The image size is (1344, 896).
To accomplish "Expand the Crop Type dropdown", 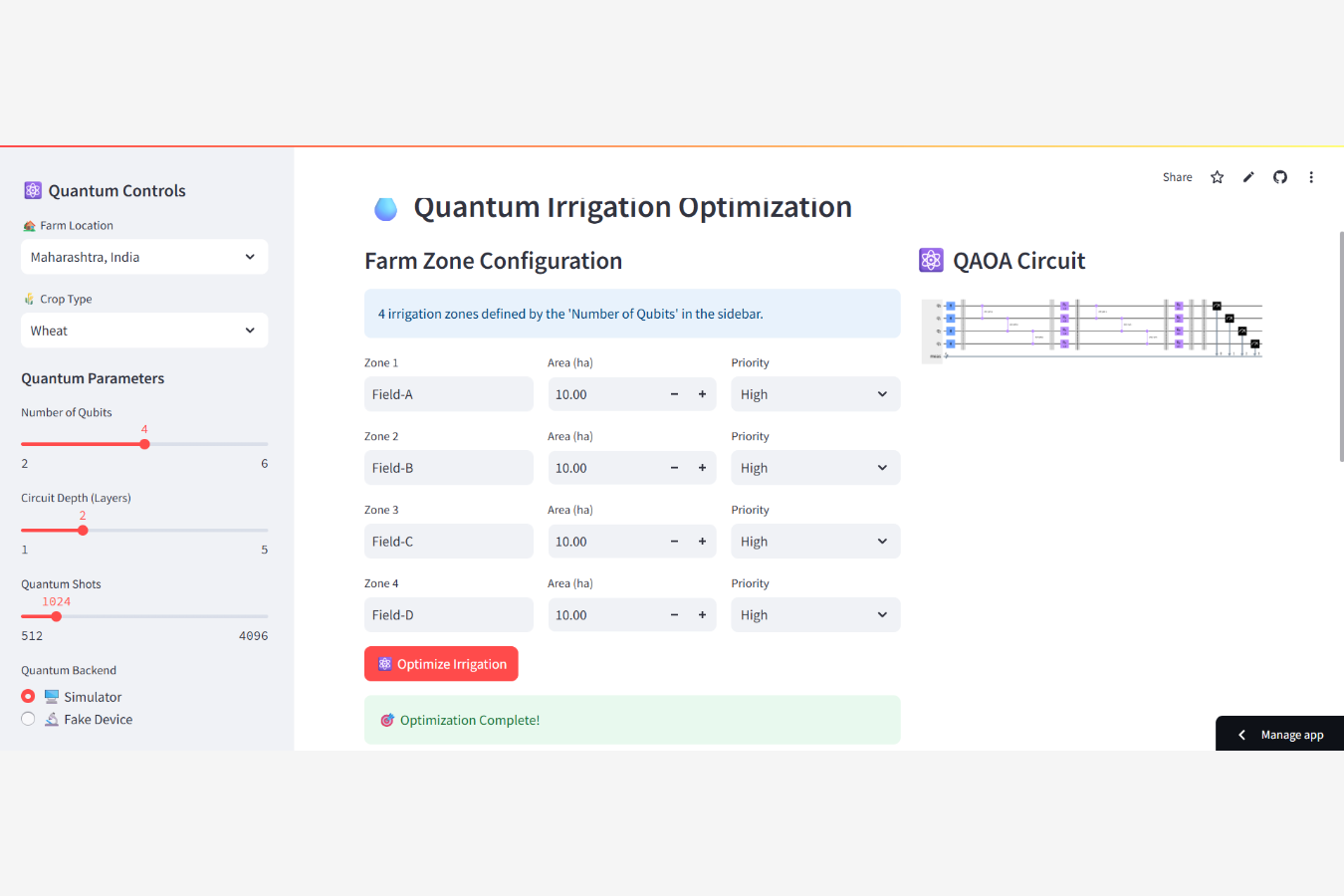I will click(144, 331).
